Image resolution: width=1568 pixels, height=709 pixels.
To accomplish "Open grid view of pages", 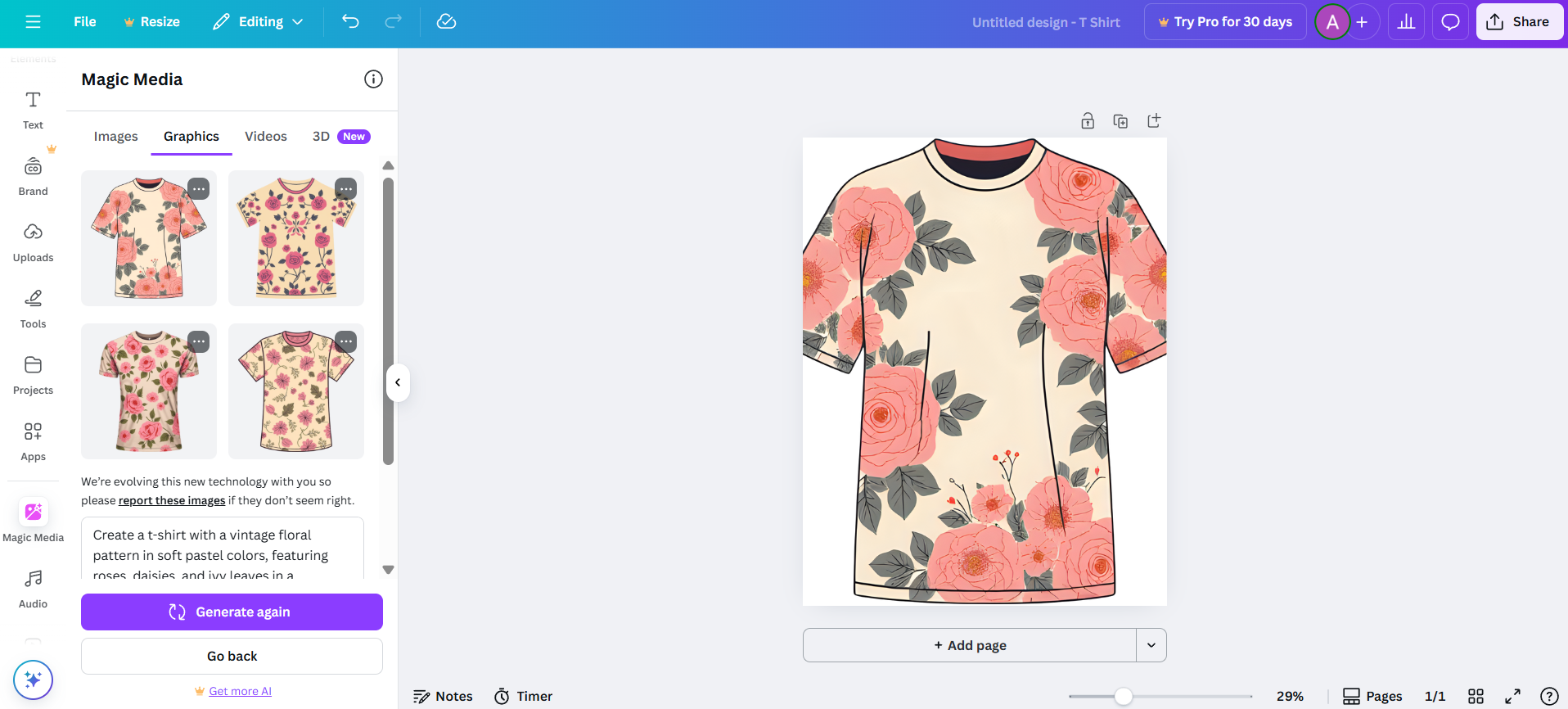I will pyautogui.click(x=1476, y=697).
